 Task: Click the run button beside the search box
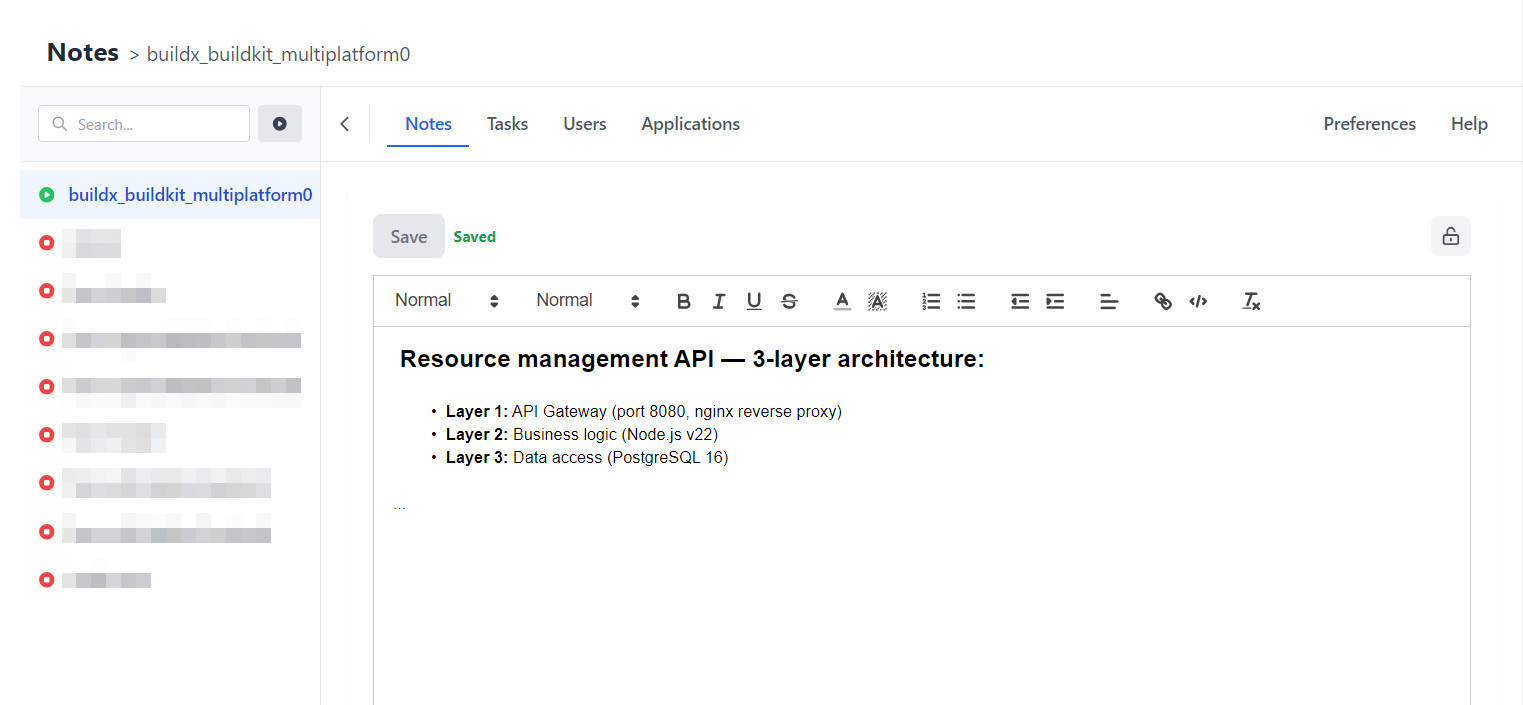pyautogui.click(x=280, y=124)
